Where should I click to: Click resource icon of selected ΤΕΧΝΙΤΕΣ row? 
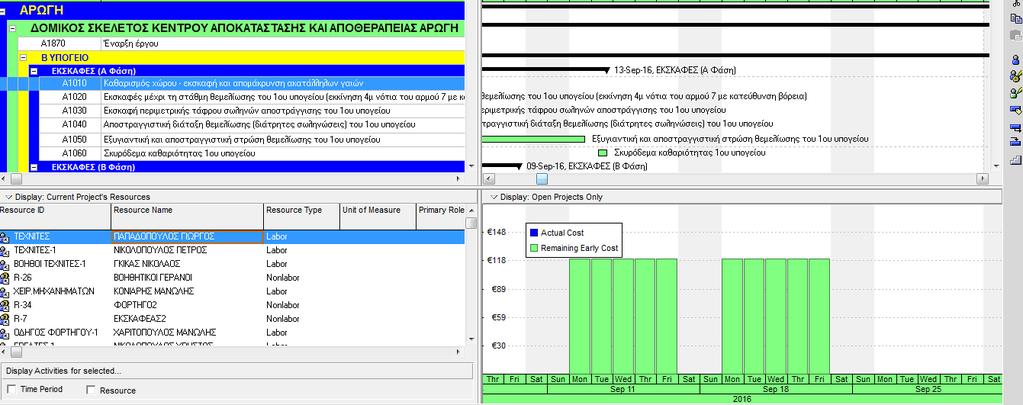tap(4, 237)
